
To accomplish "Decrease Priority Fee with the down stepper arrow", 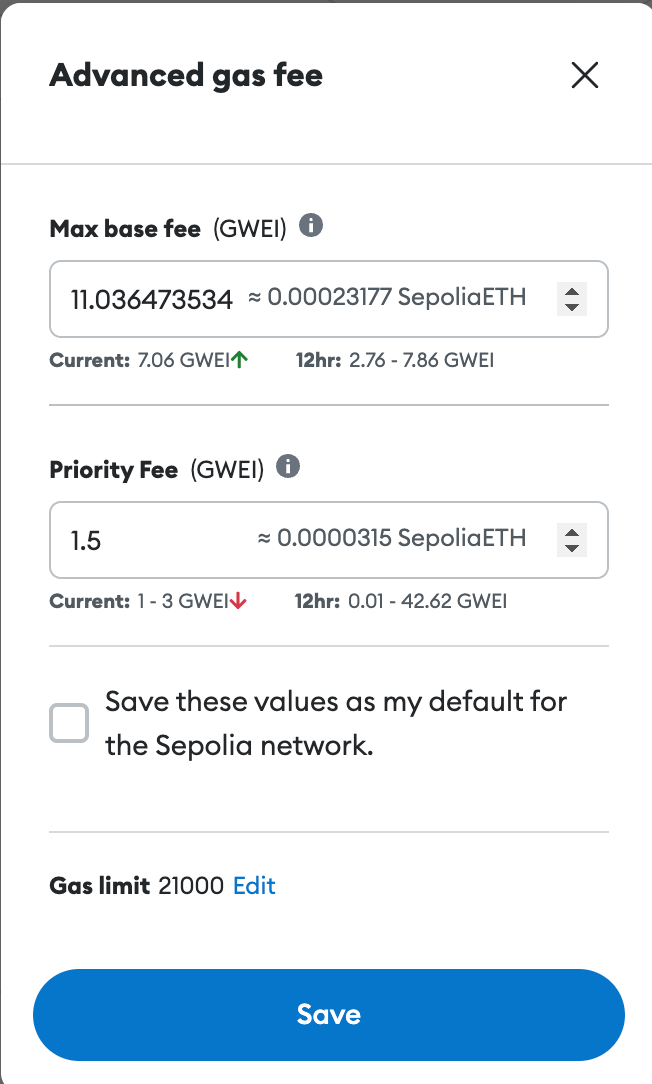I will [572, 549].
